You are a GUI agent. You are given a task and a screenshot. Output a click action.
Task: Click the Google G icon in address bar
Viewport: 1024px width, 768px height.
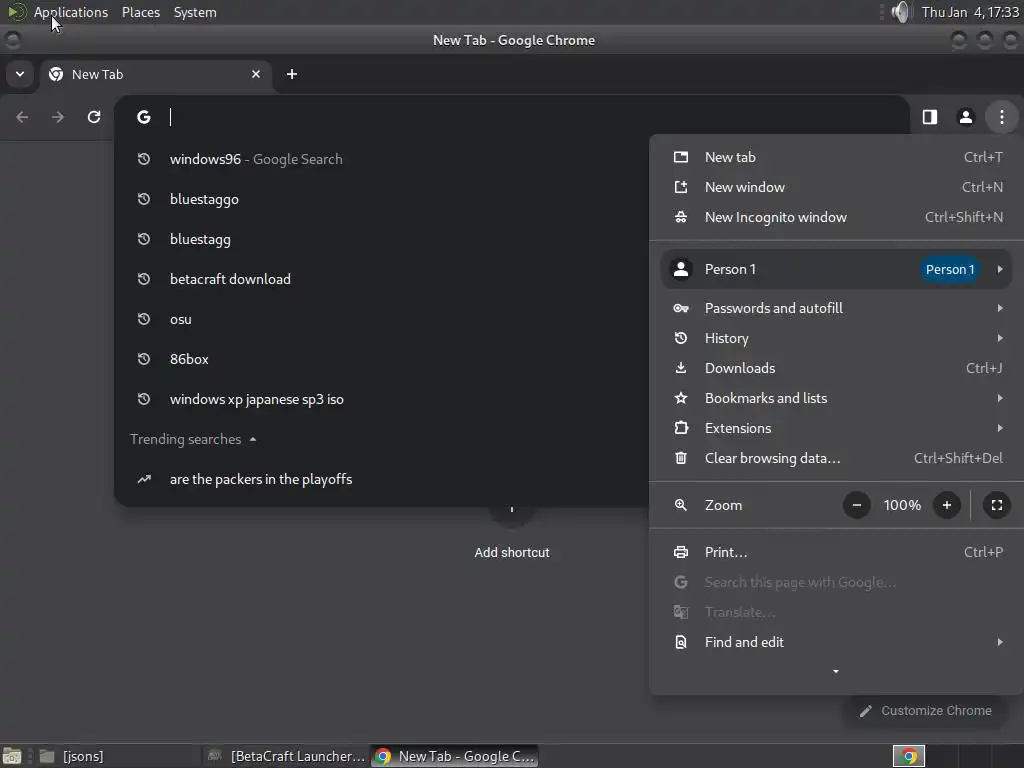coord(144,117)
